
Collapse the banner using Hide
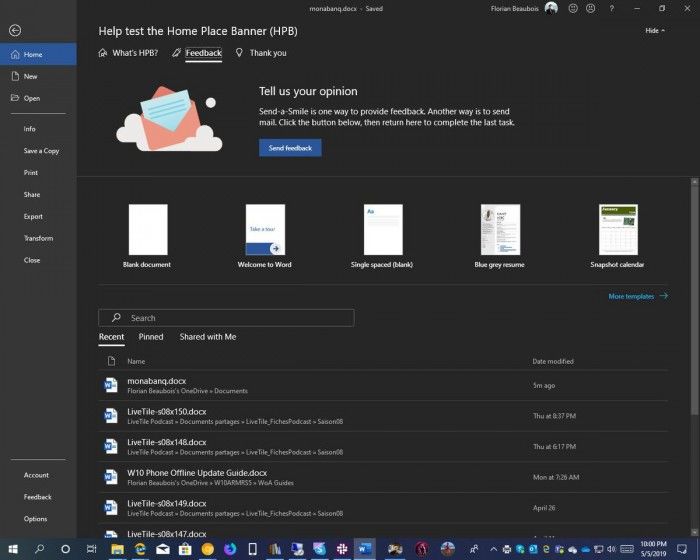(x=655, y=31)
